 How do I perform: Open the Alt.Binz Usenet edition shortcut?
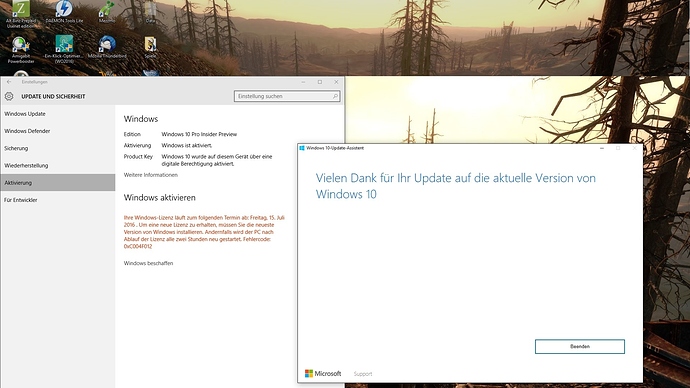21,14
